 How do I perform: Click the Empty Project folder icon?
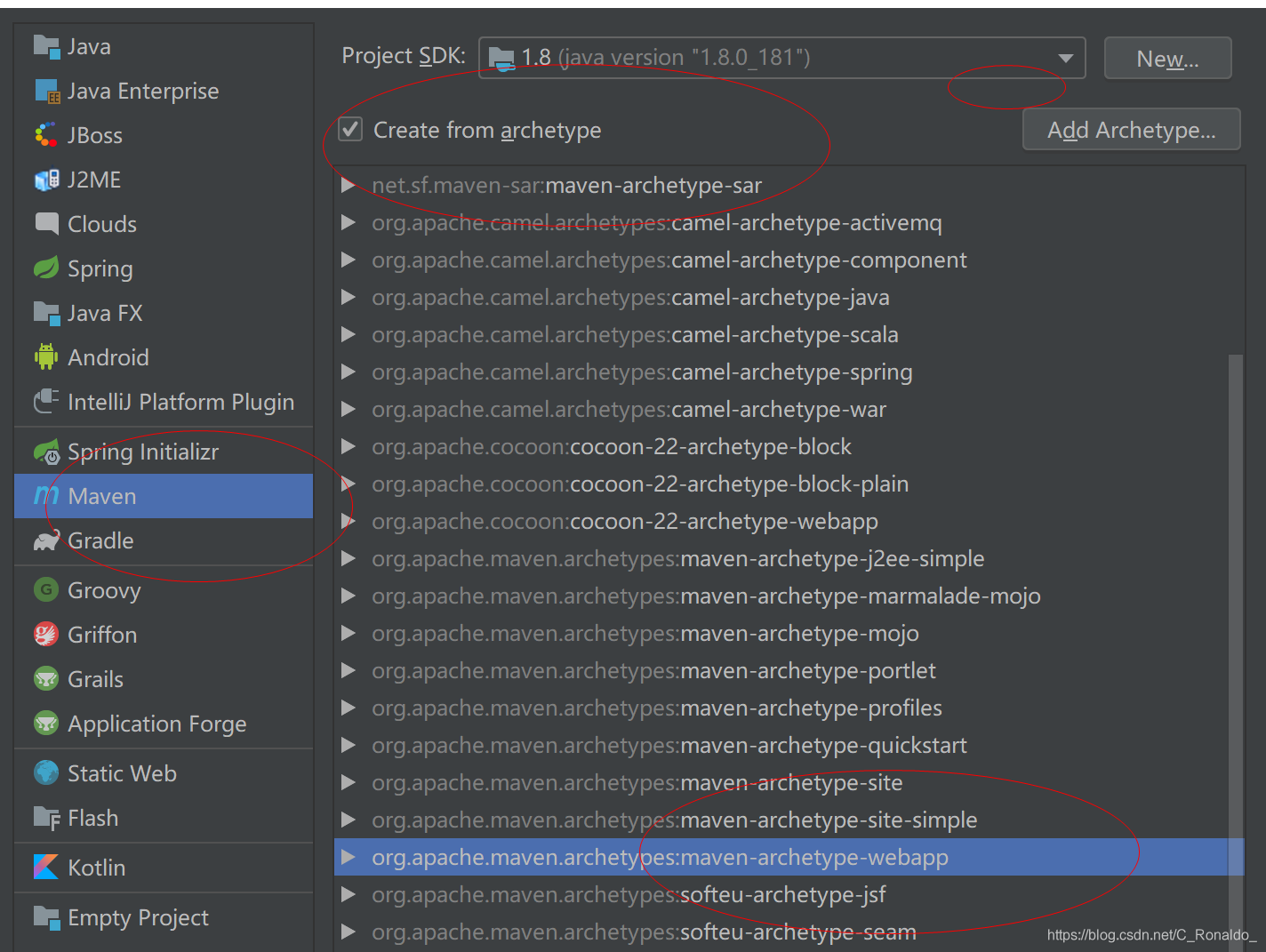(46, 917)
